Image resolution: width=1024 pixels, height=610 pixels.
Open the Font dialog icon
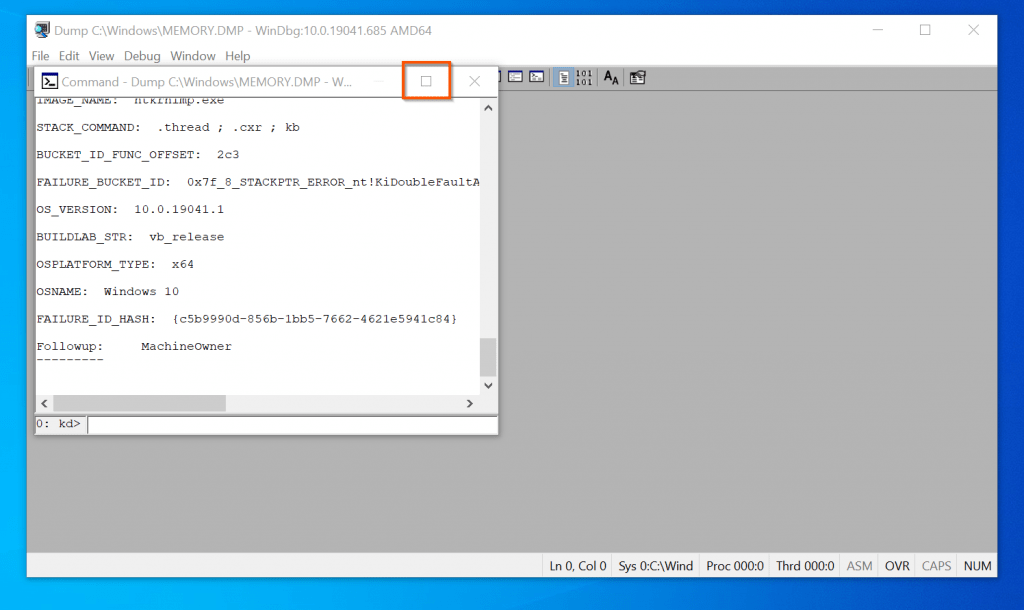pyautogui.click(x=611, y=78)
